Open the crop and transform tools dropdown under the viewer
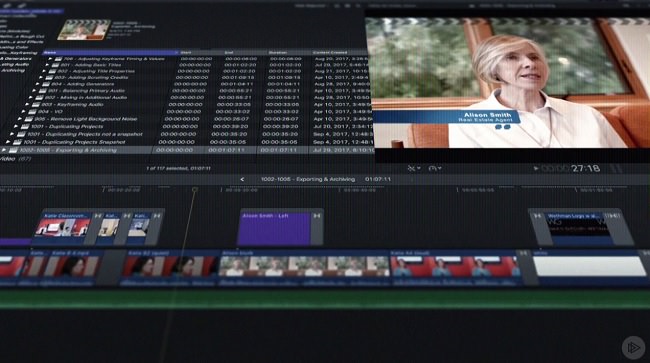650x363 pixels. 413,168
